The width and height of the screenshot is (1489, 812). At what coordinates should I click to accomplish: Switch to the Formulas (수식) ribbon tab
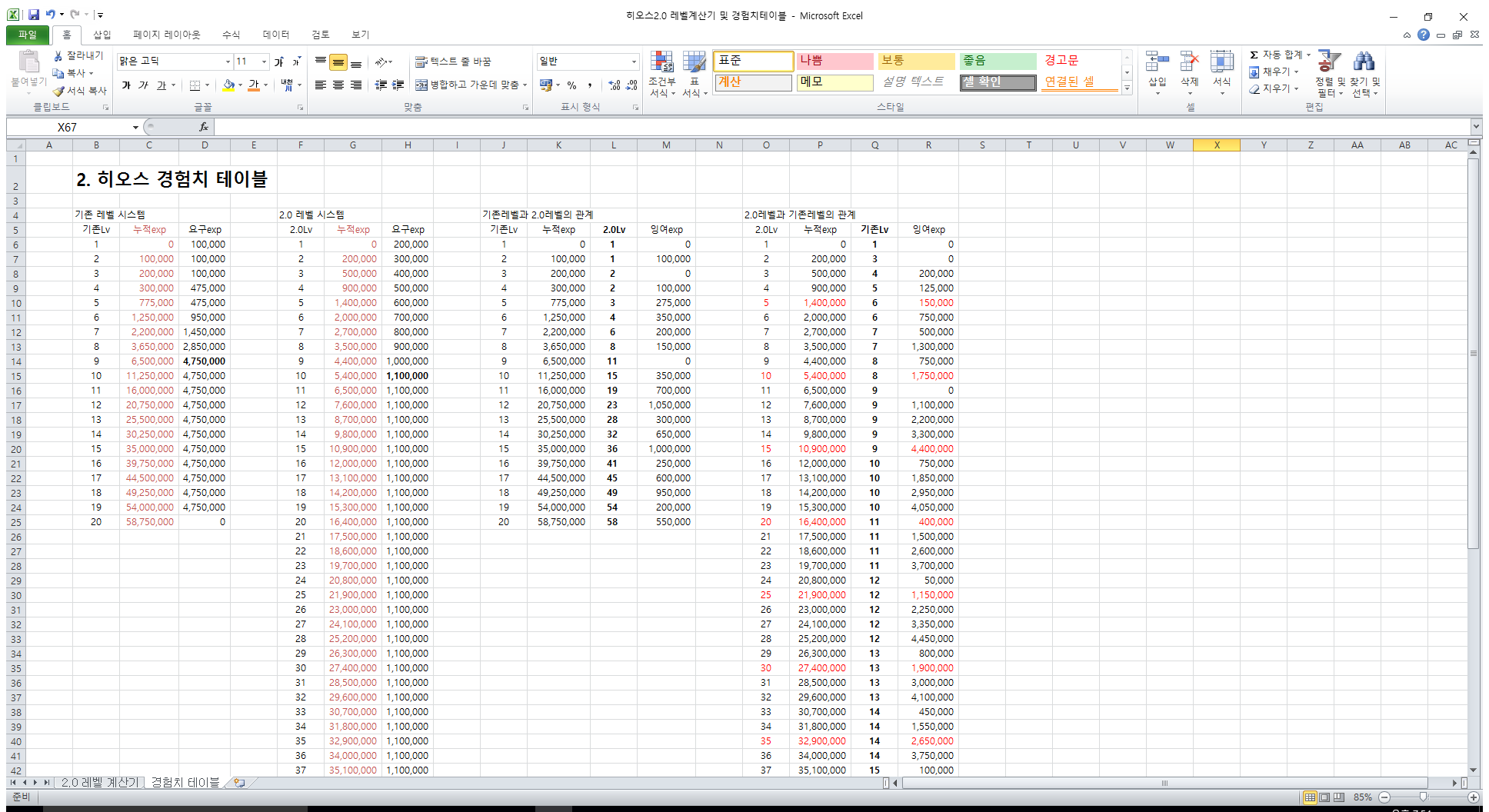[x=231, y=35]
